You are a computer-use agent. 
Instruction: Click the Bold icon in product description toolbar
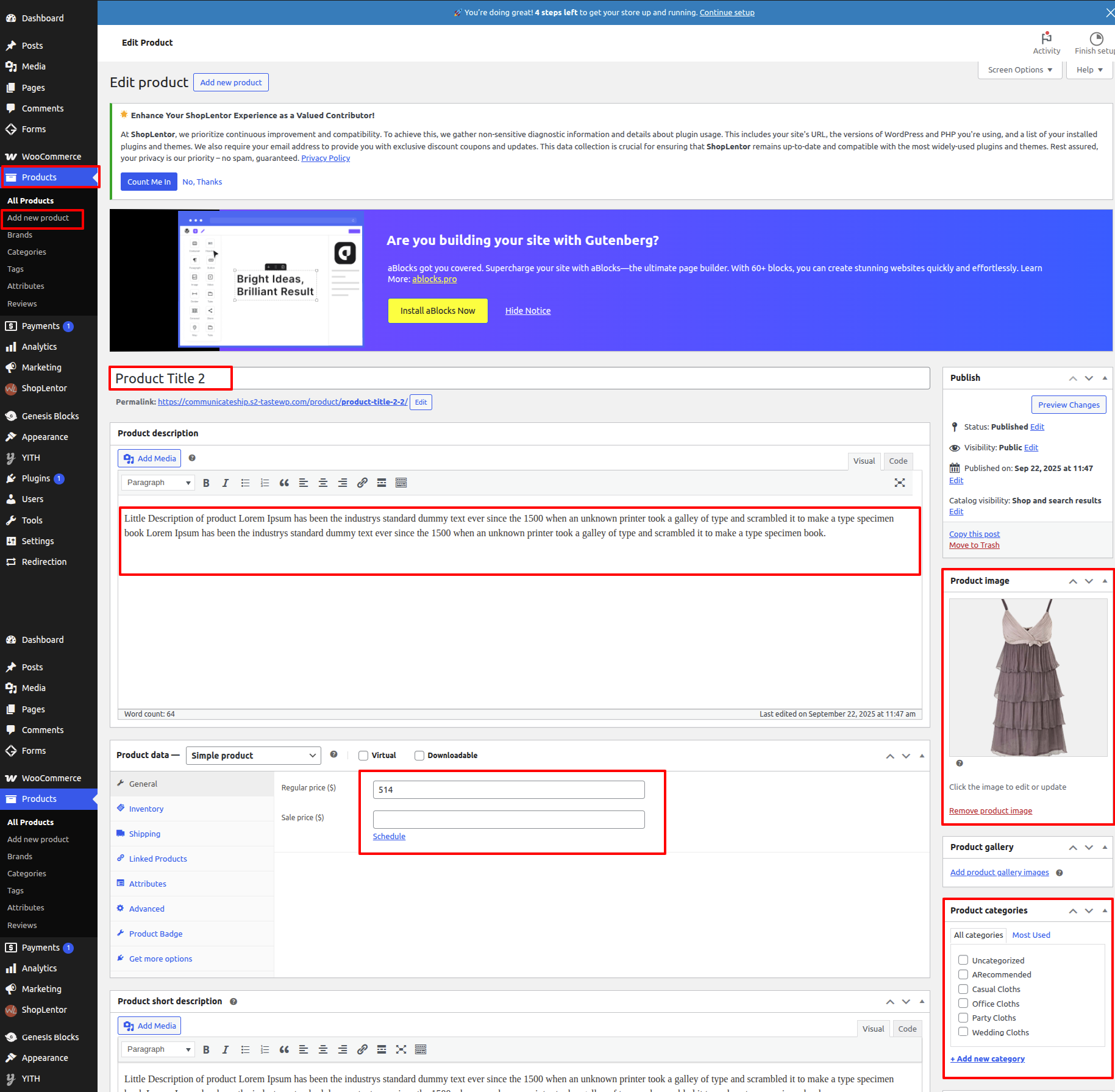(206, 483)
